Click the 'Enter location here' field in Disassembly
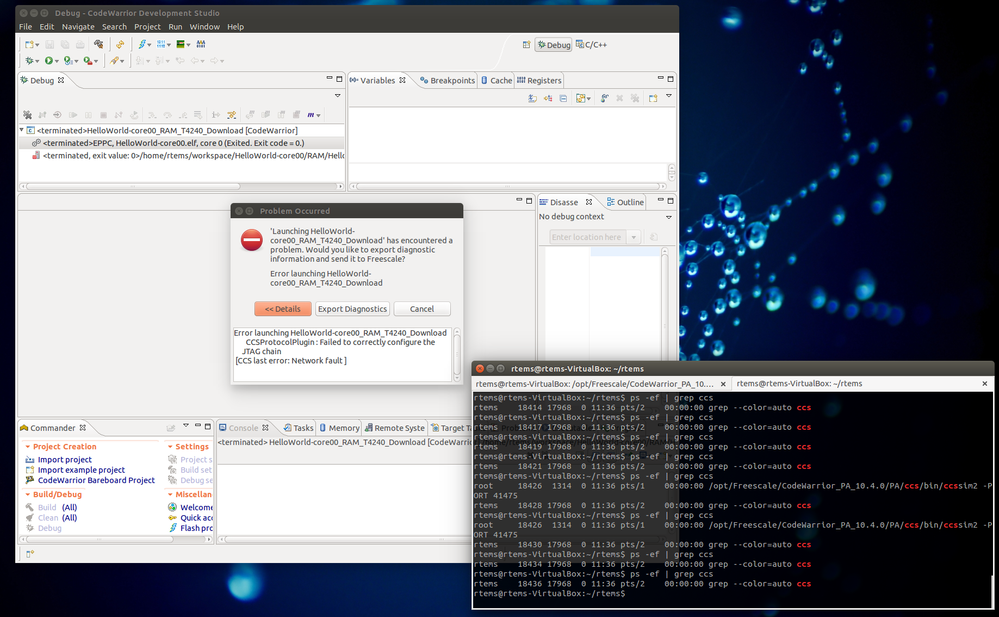This screenshot has width=999, height=617. click(588, 237)
